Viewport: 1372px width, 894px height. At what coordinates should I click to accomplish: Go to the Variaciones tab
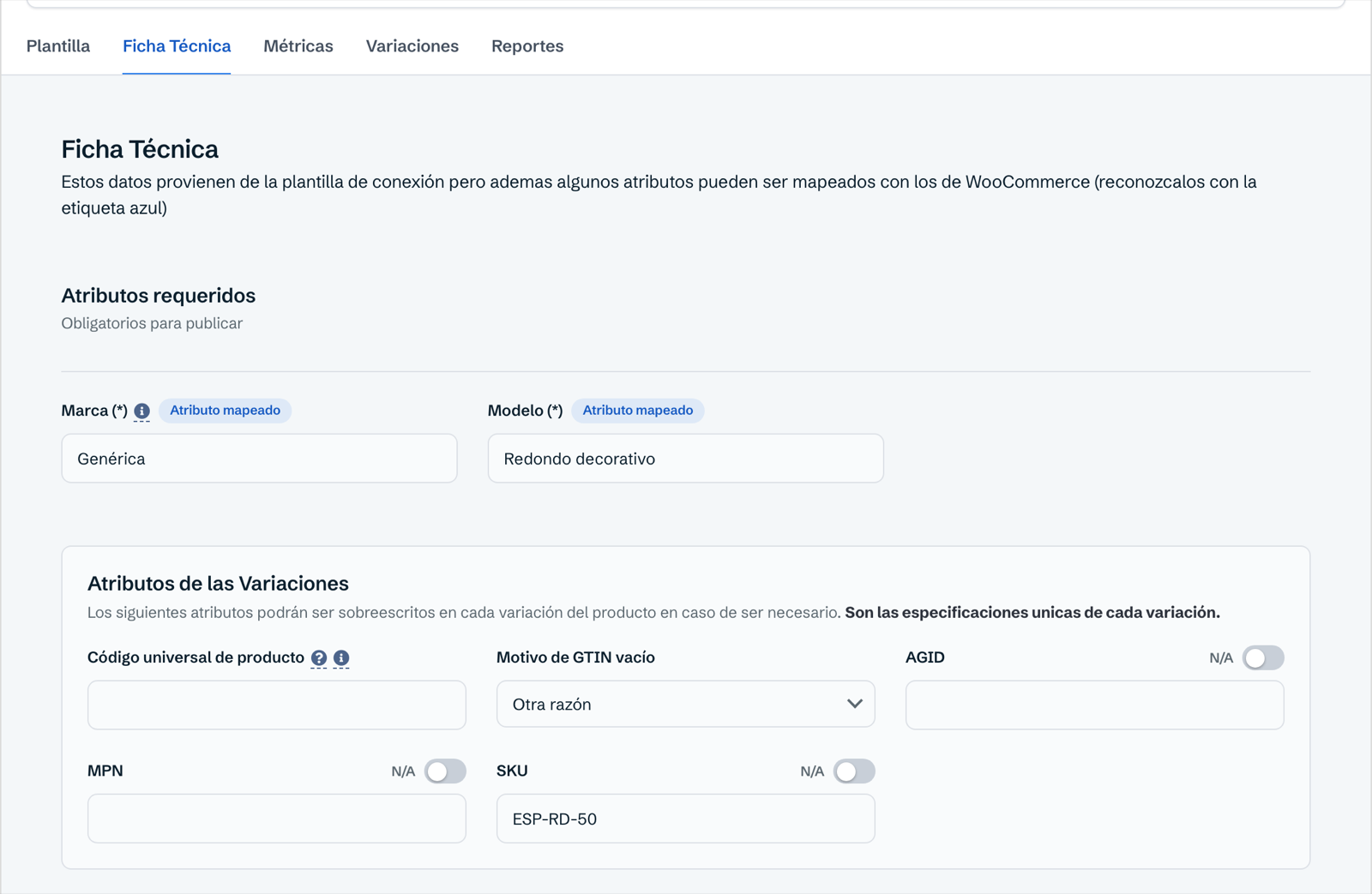click(412, 46)
